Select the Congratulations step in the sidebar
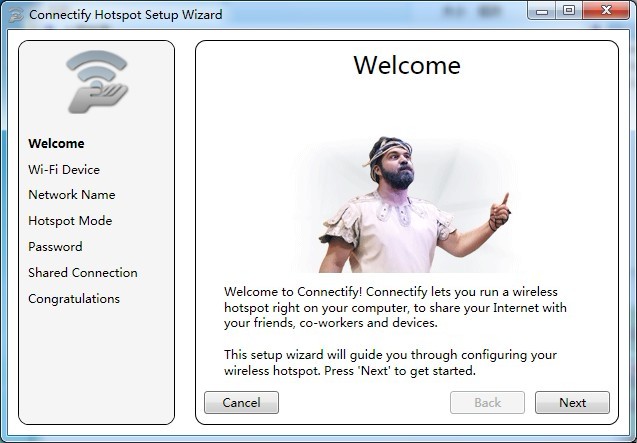The width and height of the screenshot is (637, 443). click(x=74, y=299)
